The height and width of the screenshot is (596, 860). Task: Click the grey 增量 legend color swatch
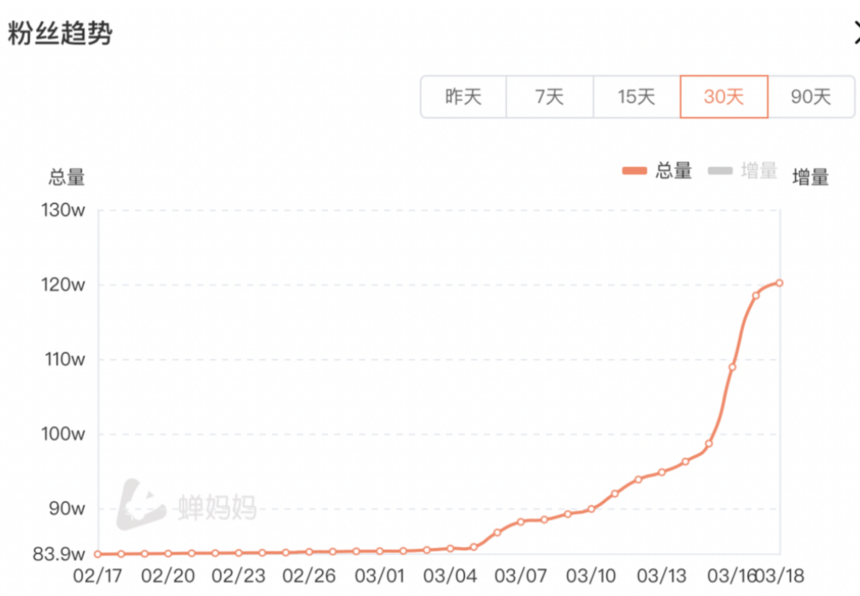[720, 171]
